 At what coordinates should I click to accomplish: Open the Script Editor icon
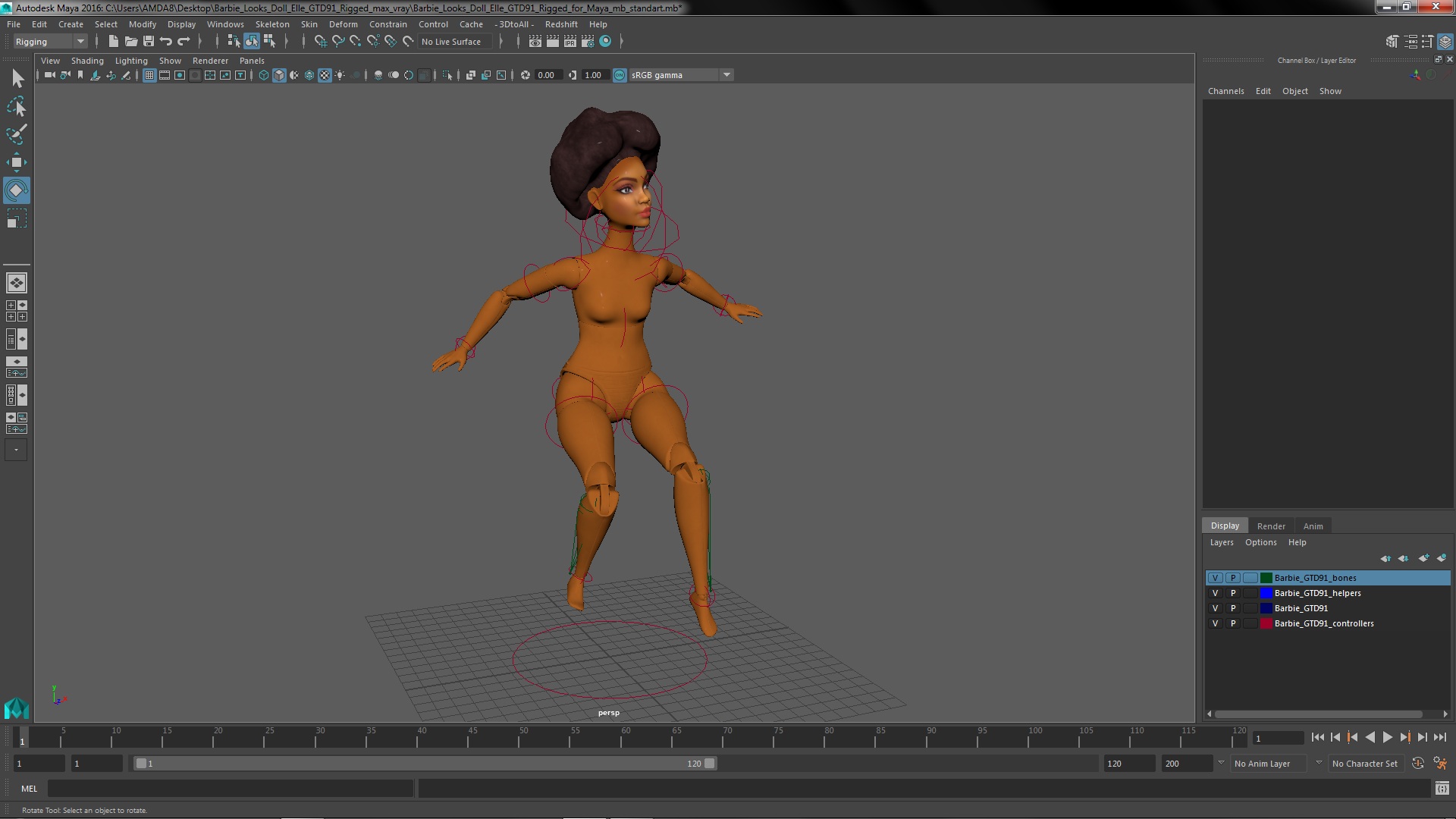click(1442, 789)
